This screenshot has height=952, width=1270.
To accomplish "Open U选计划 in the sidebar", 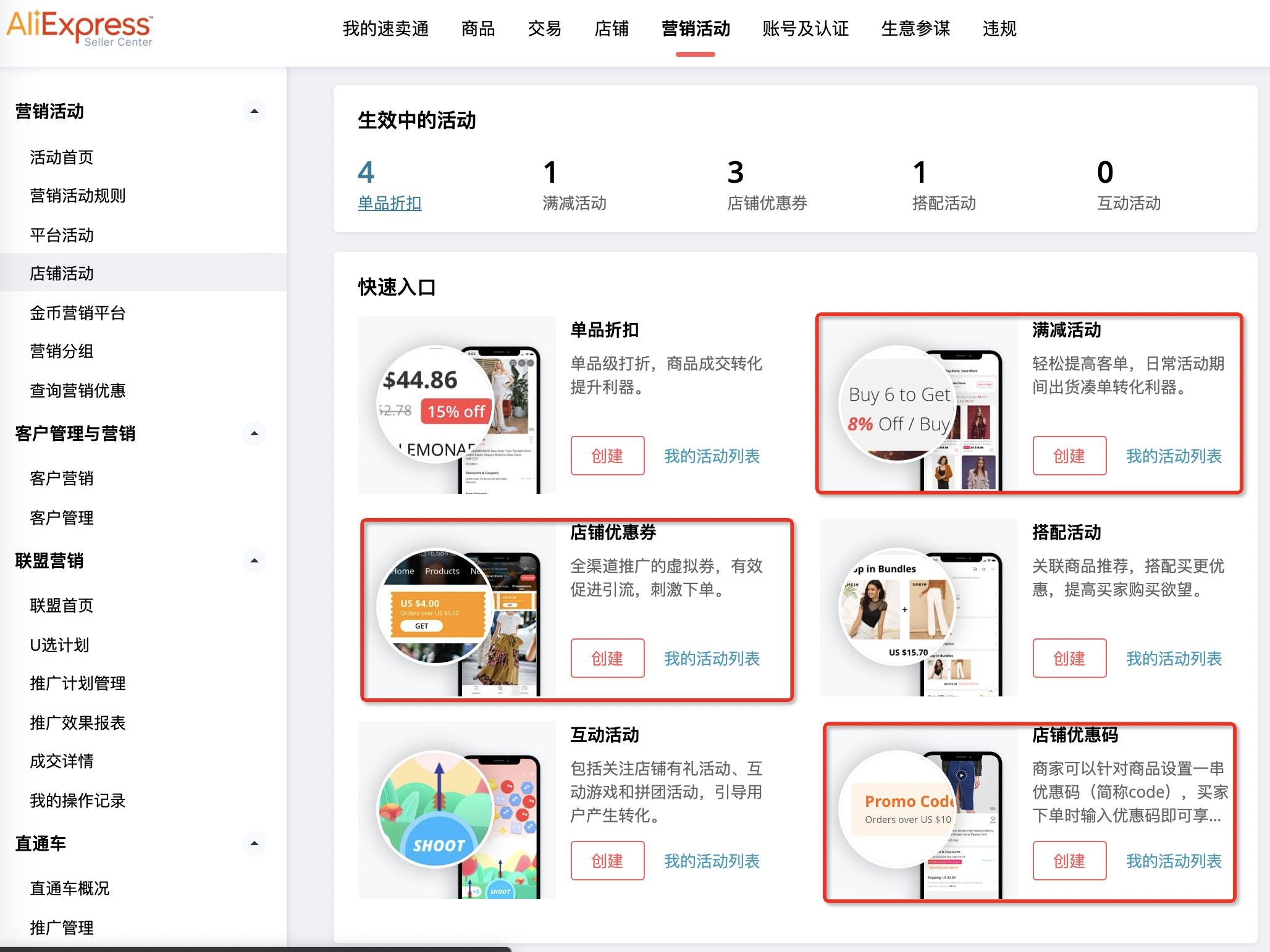I will [x=60, y=645].
